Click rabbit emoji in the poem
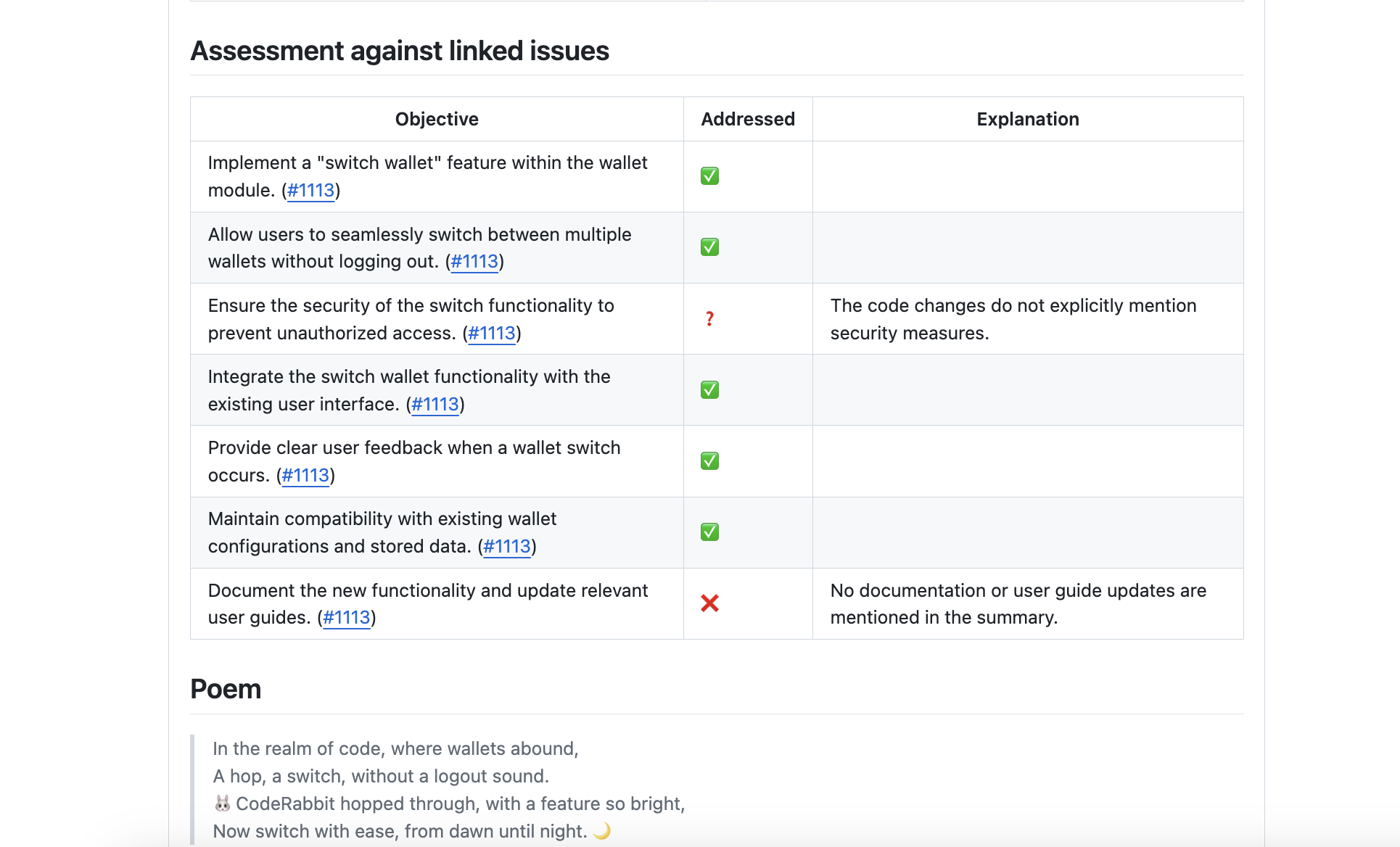The height and width of the screenshot is (847, 1400). 223,803
